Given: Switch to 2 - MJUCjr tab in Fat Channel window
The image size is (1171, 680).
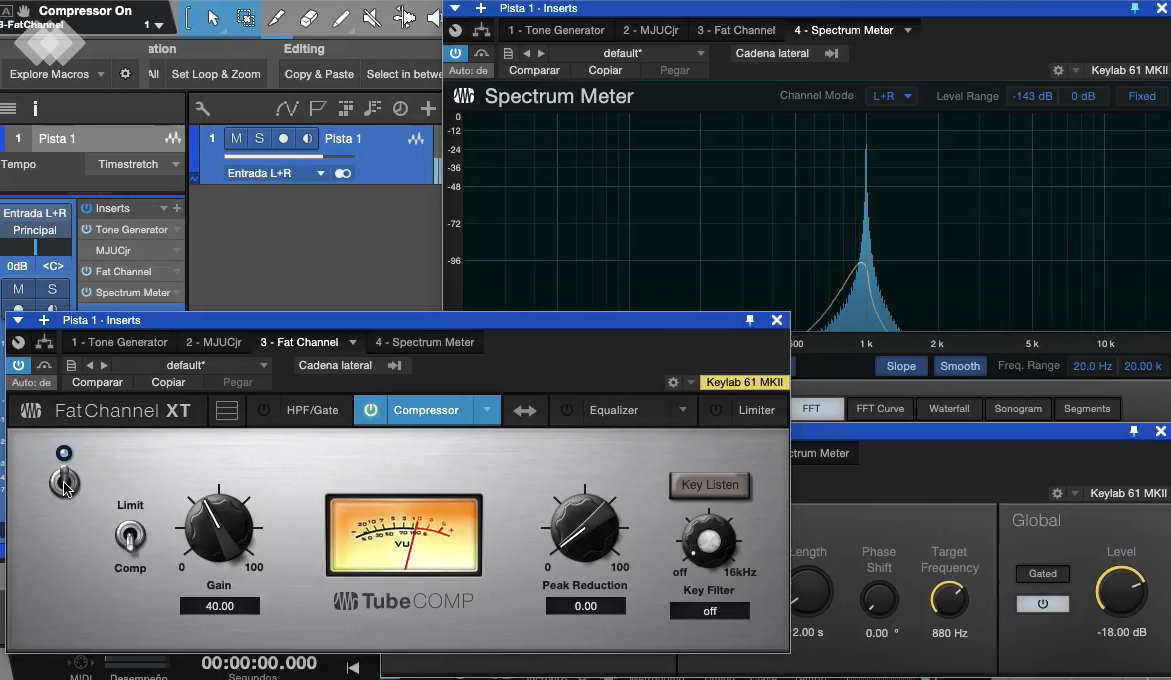Looking at the screenshot, I should (214, 342).
